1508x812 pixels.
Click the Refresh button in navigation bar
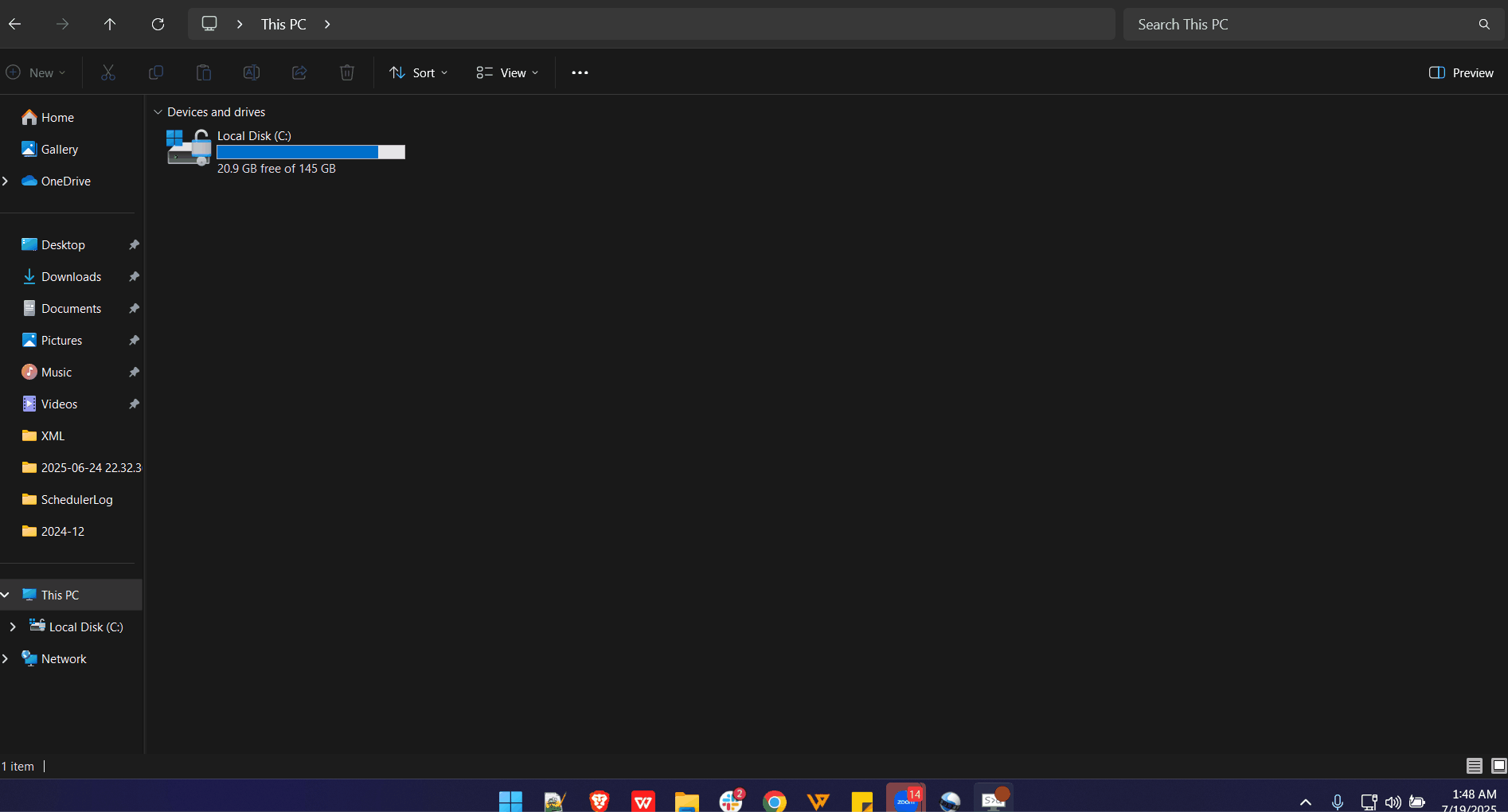(x=158, y=24)
